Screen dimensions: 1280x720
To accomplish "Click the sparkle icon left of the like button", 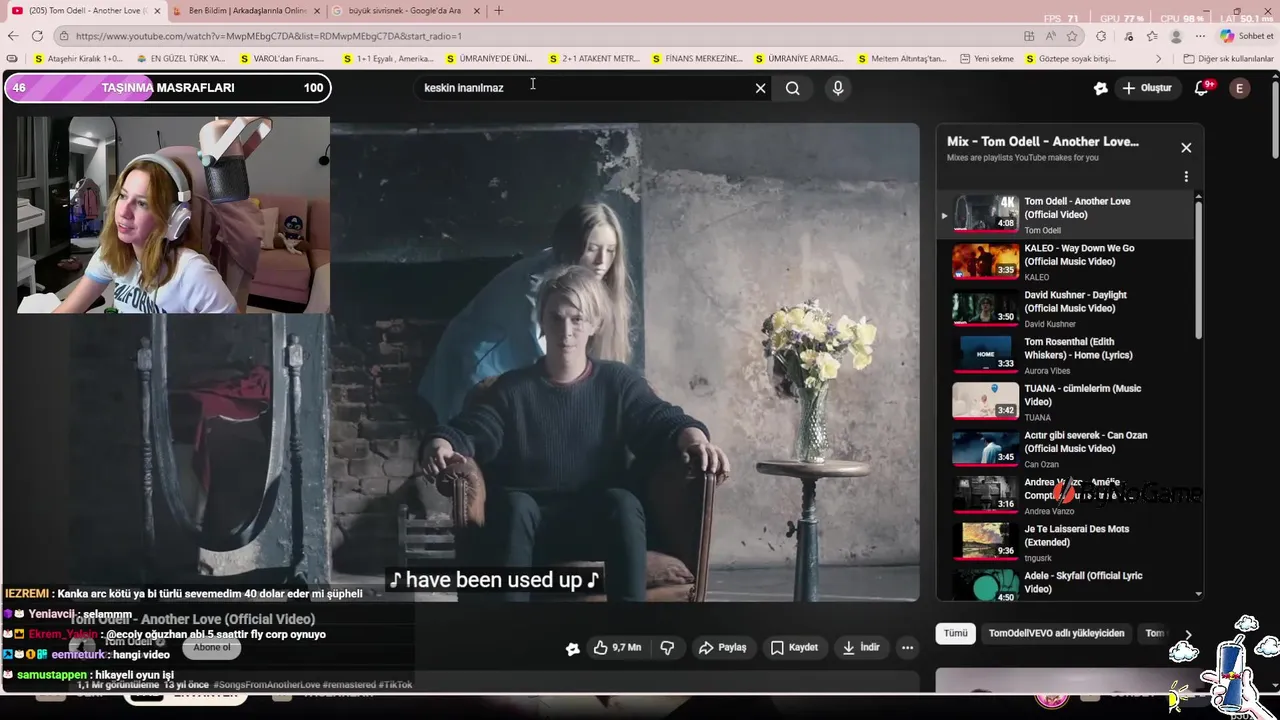I will (x=572, y=648).
